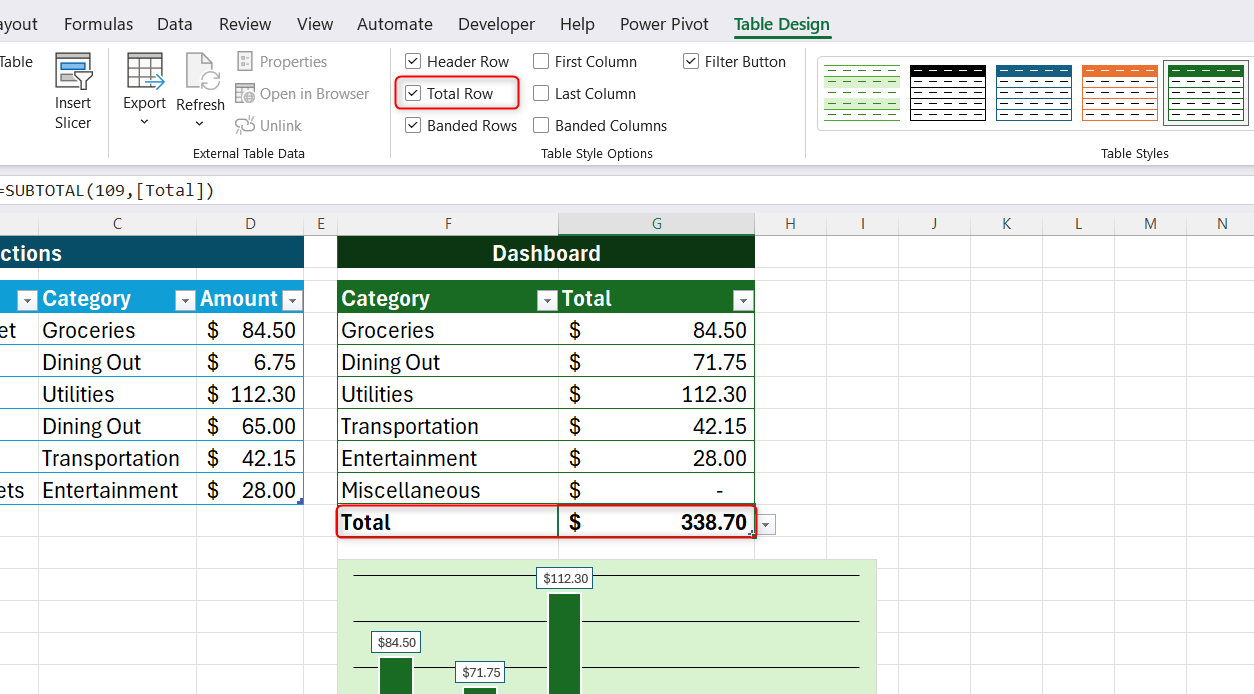The width and height of the screenshot is (1254, 694).
Task: Click the $71.75 chart data label
Action: 481,672
